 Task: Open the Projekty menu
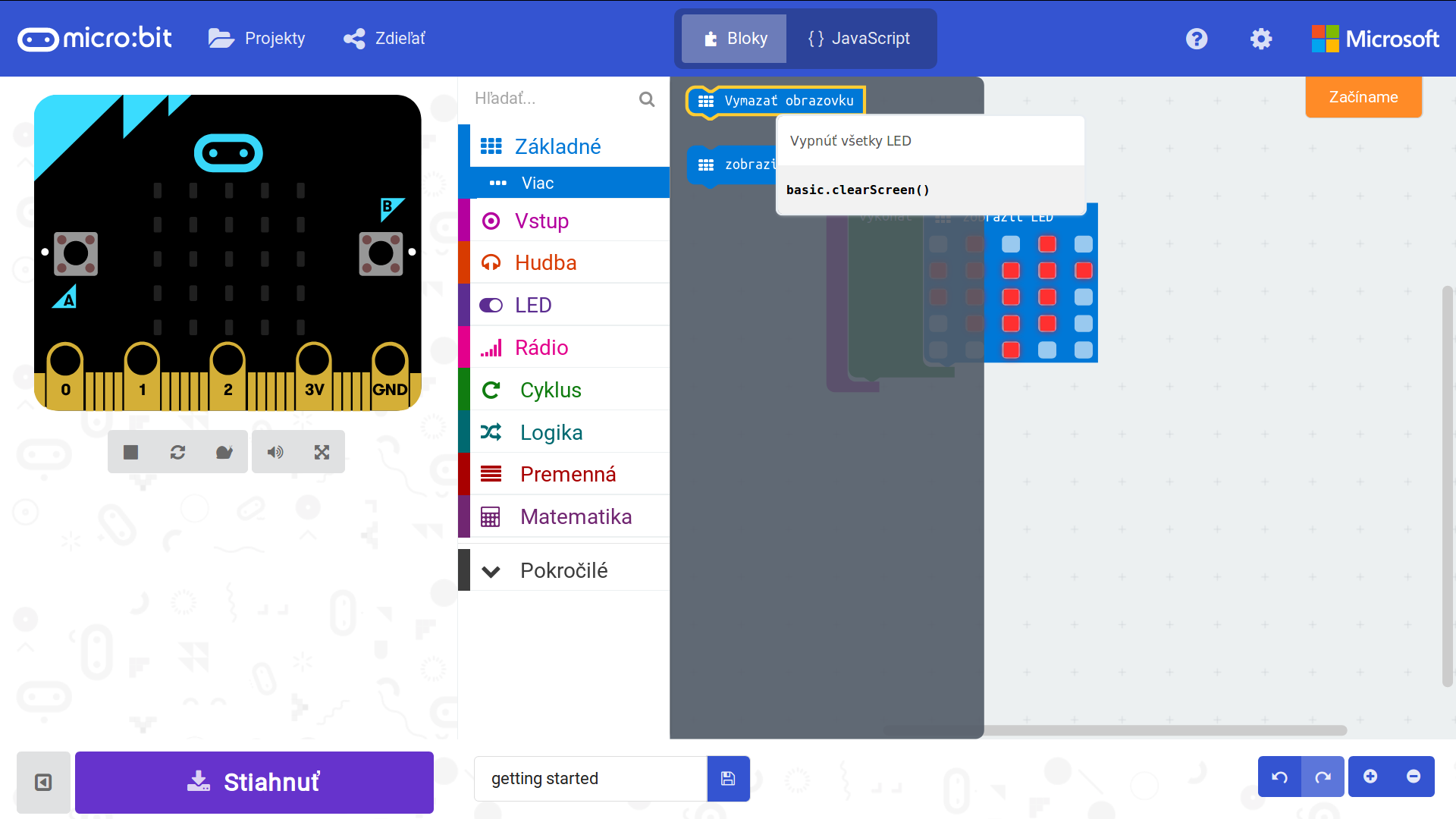point(257,39)
